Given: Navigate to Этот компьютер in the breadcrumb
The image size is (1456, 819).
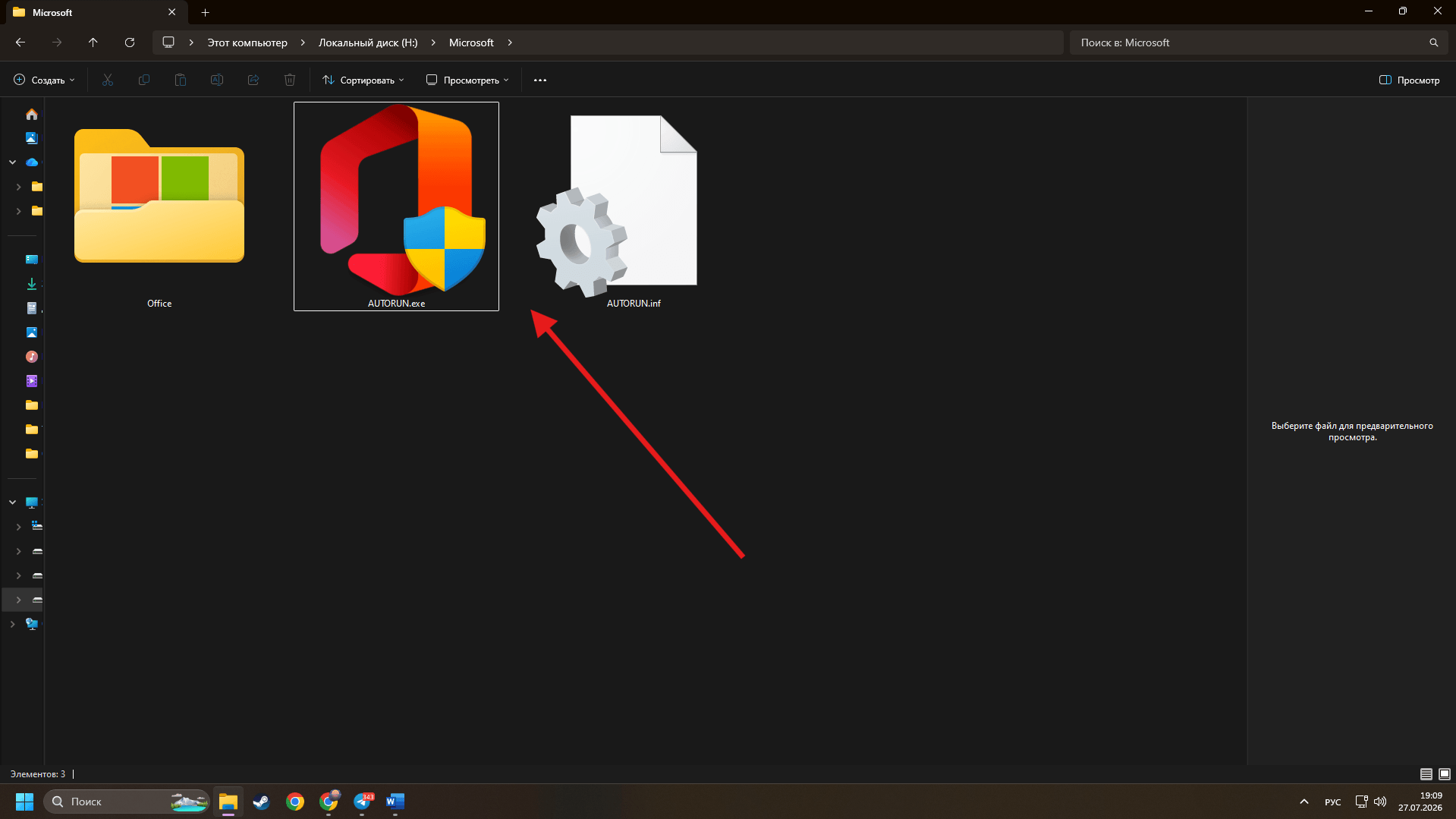Looking at the screenshot, I should (x=247, y=43).
